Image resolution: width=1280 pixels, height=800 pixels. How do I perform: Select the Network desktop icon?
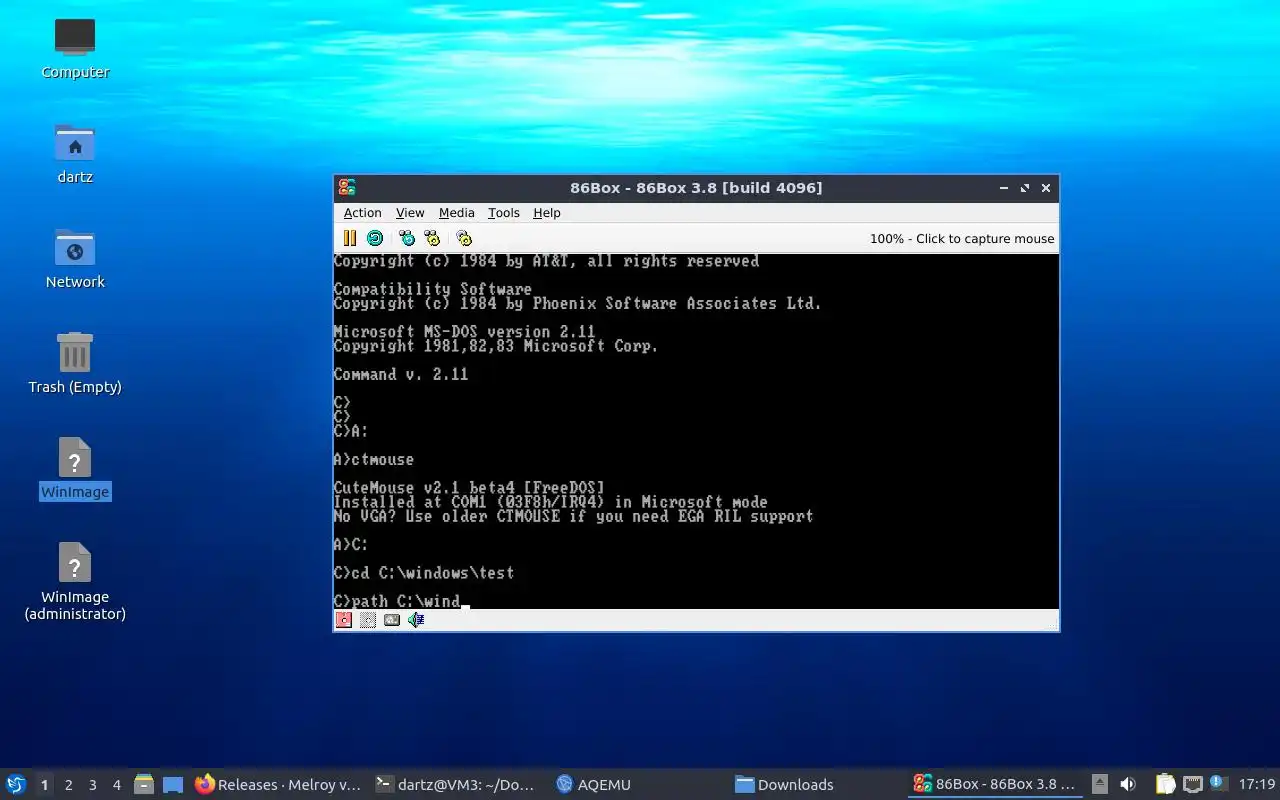click(75, 259)
